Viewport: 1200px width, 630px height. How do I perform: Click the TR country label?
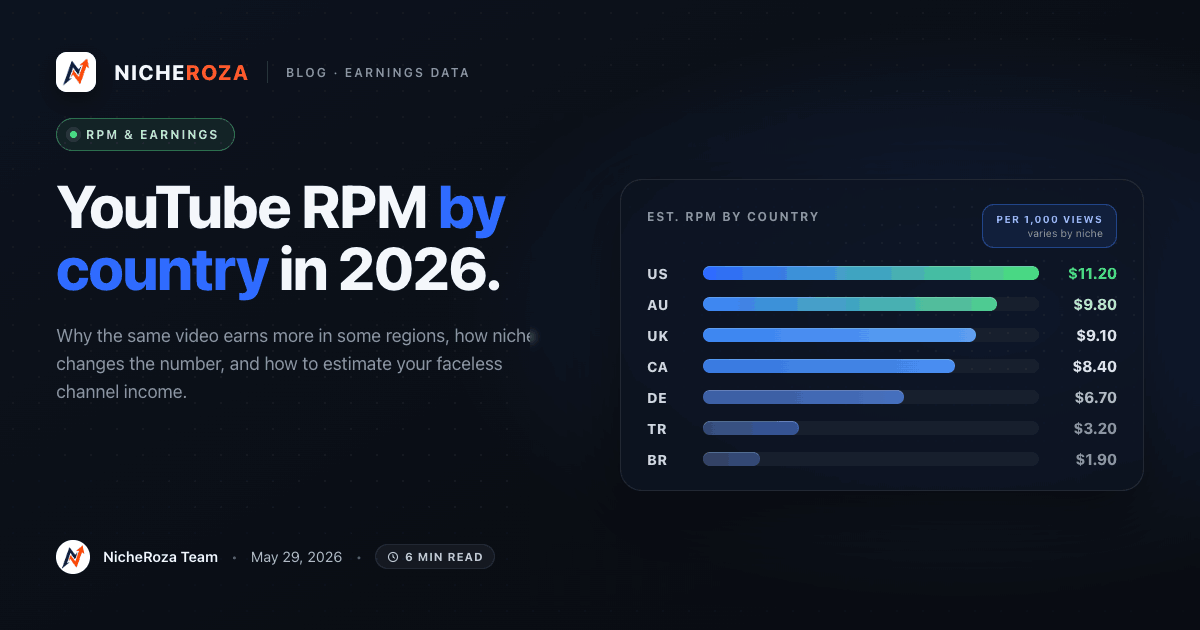[x=657, y=428]
